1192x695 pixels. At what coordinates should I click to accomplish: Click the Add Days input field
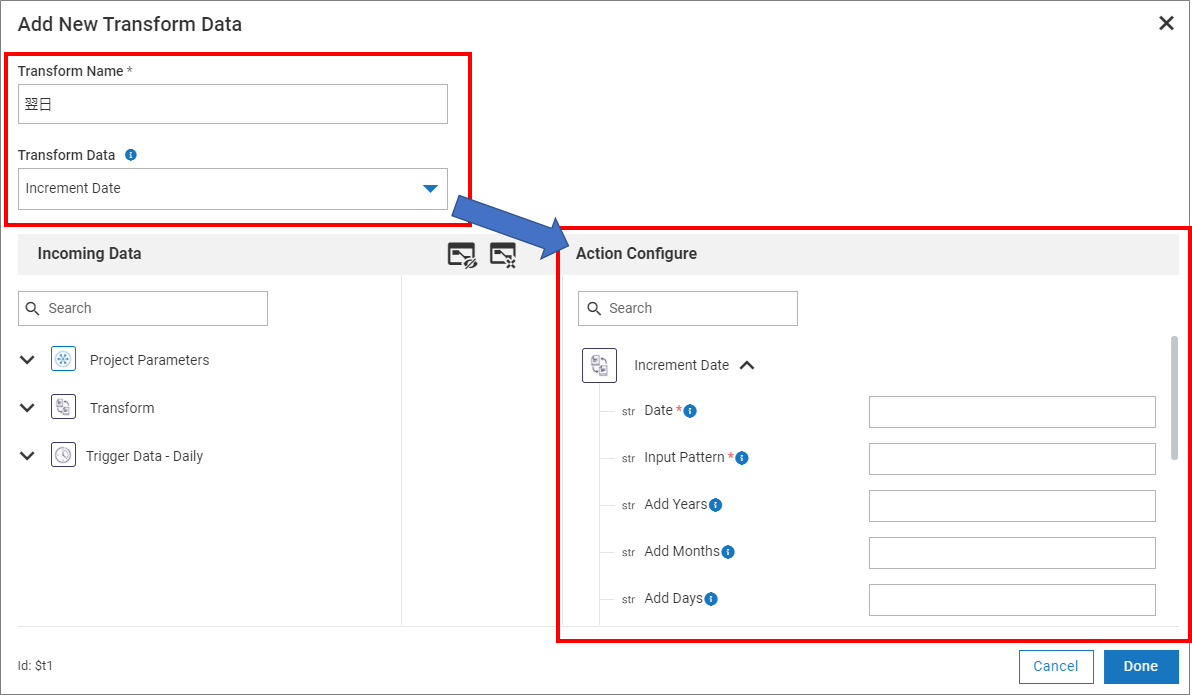click(1011, 599)
